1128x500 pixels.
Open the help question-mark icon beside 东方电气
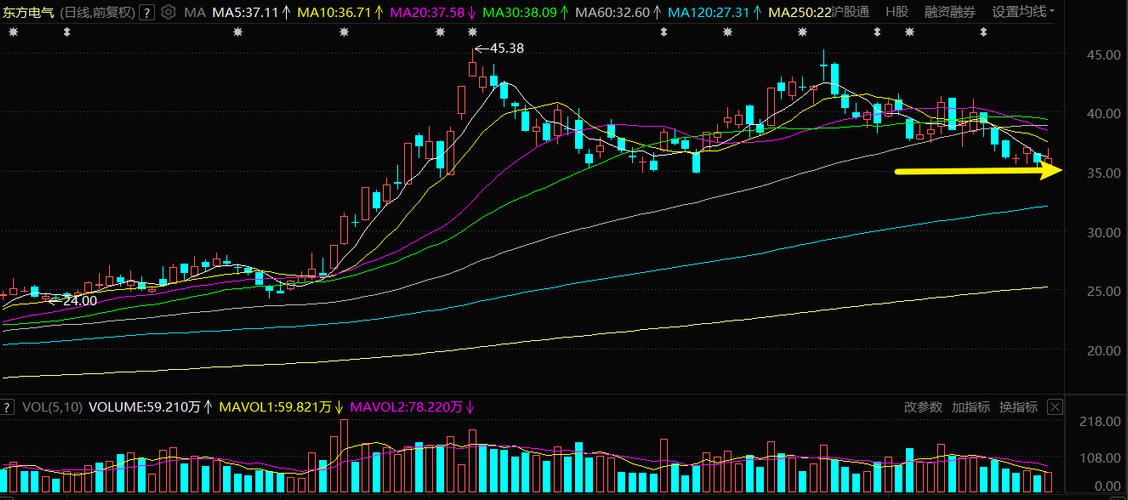(146, 12)
